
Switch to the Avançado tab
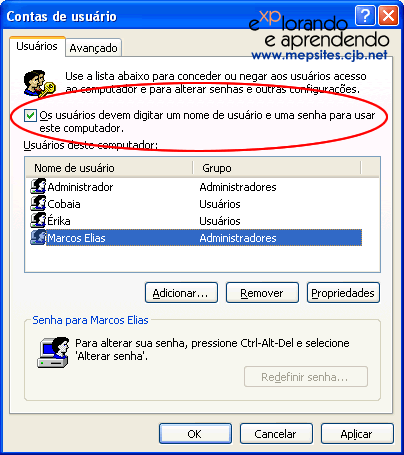tap(93, 48)
